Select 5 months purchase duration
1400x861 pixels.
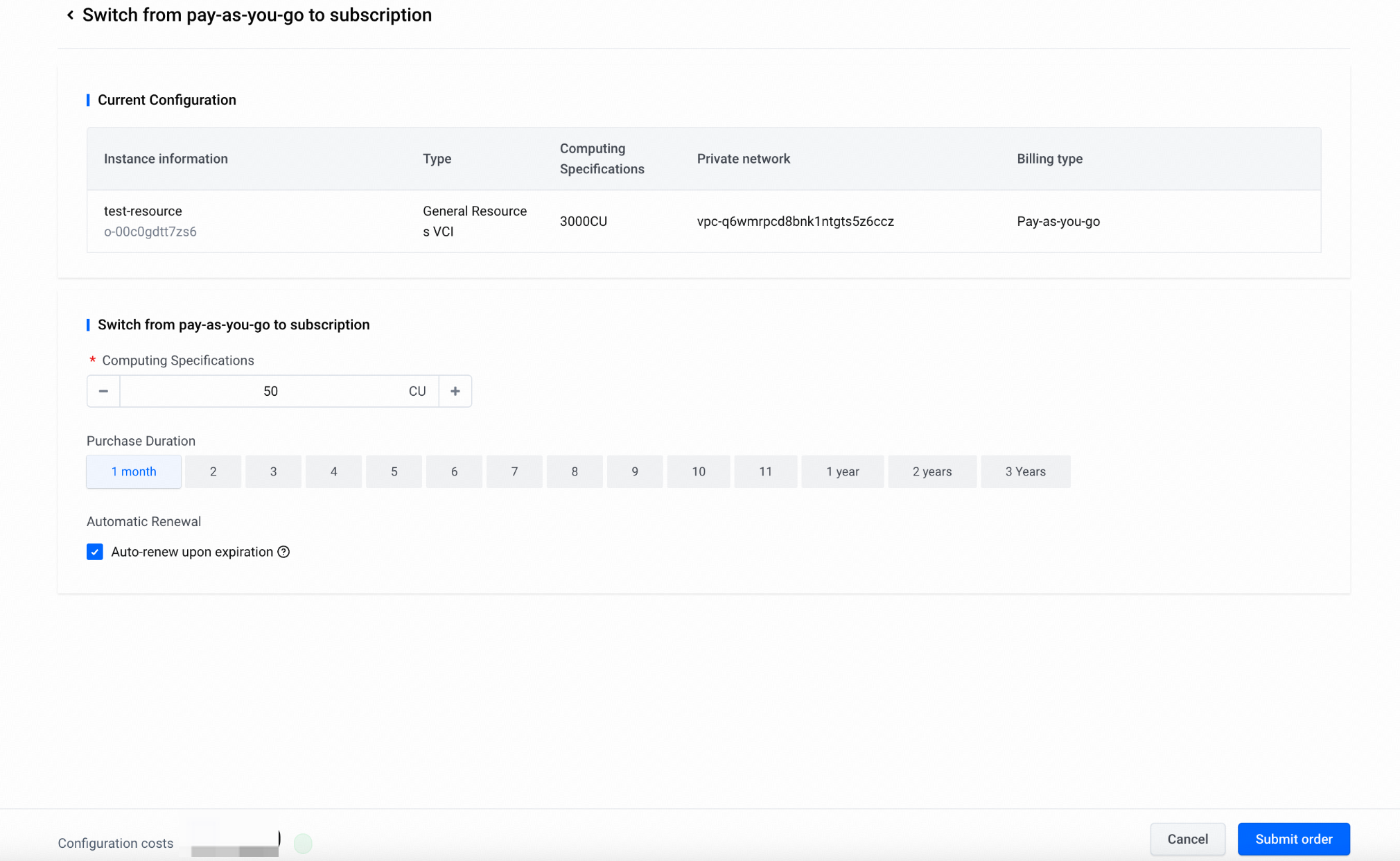(394, 471)
